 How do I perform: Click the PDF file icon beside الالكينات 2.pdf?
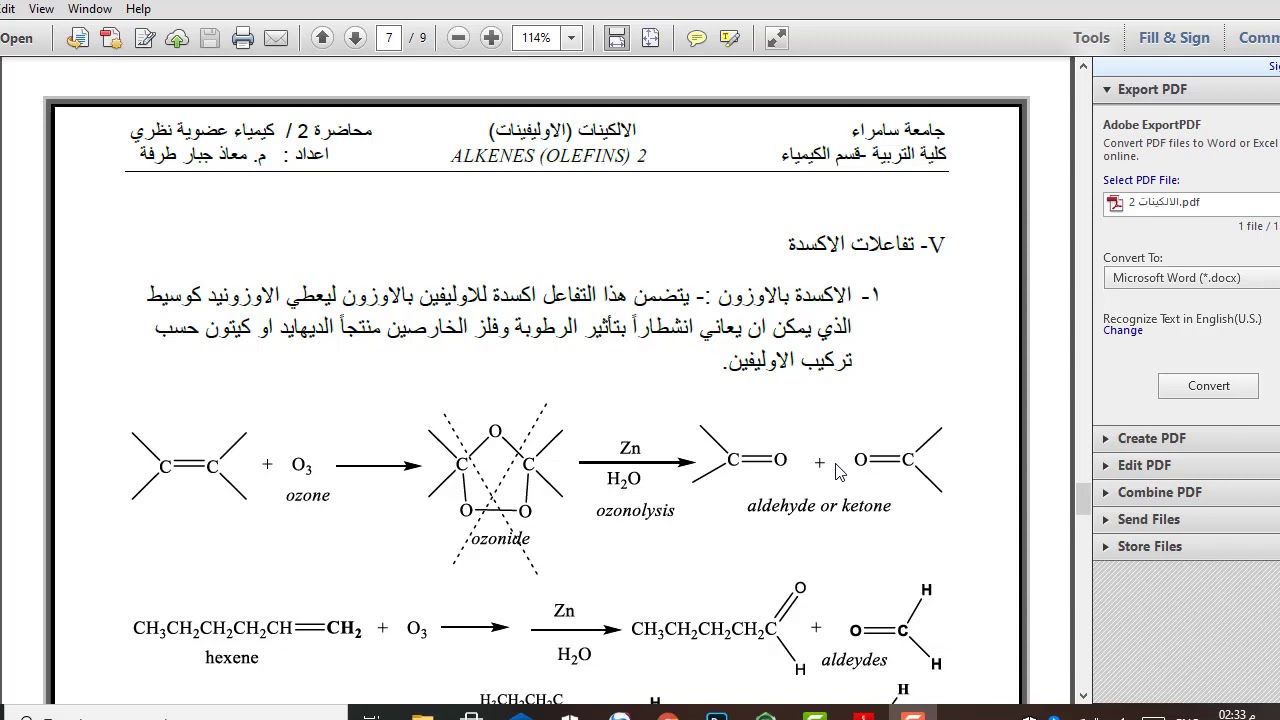1115,203
